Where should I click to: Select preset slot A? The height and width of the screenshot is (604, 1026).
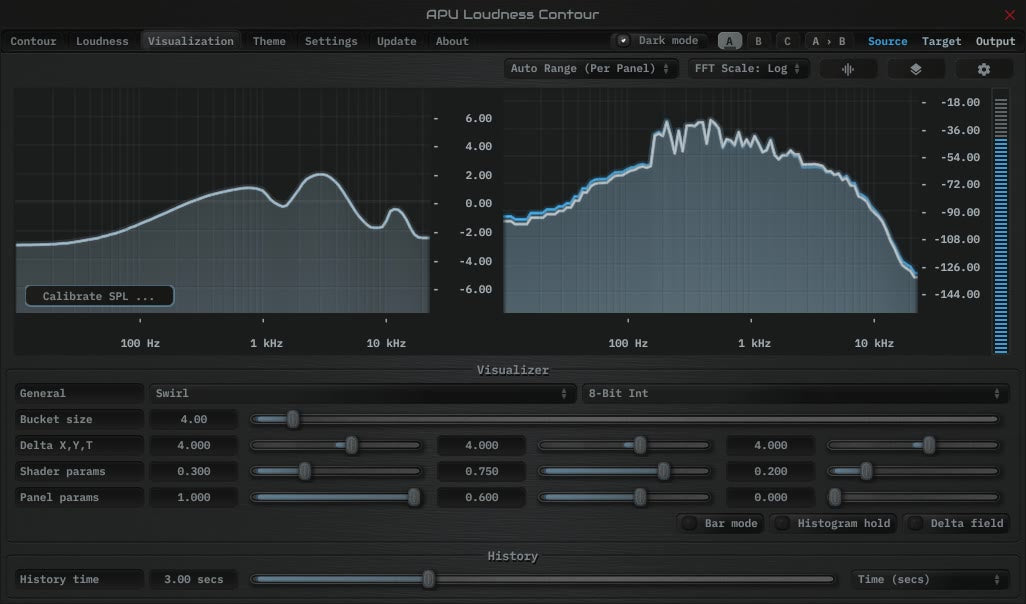click(x=730, y=41)
